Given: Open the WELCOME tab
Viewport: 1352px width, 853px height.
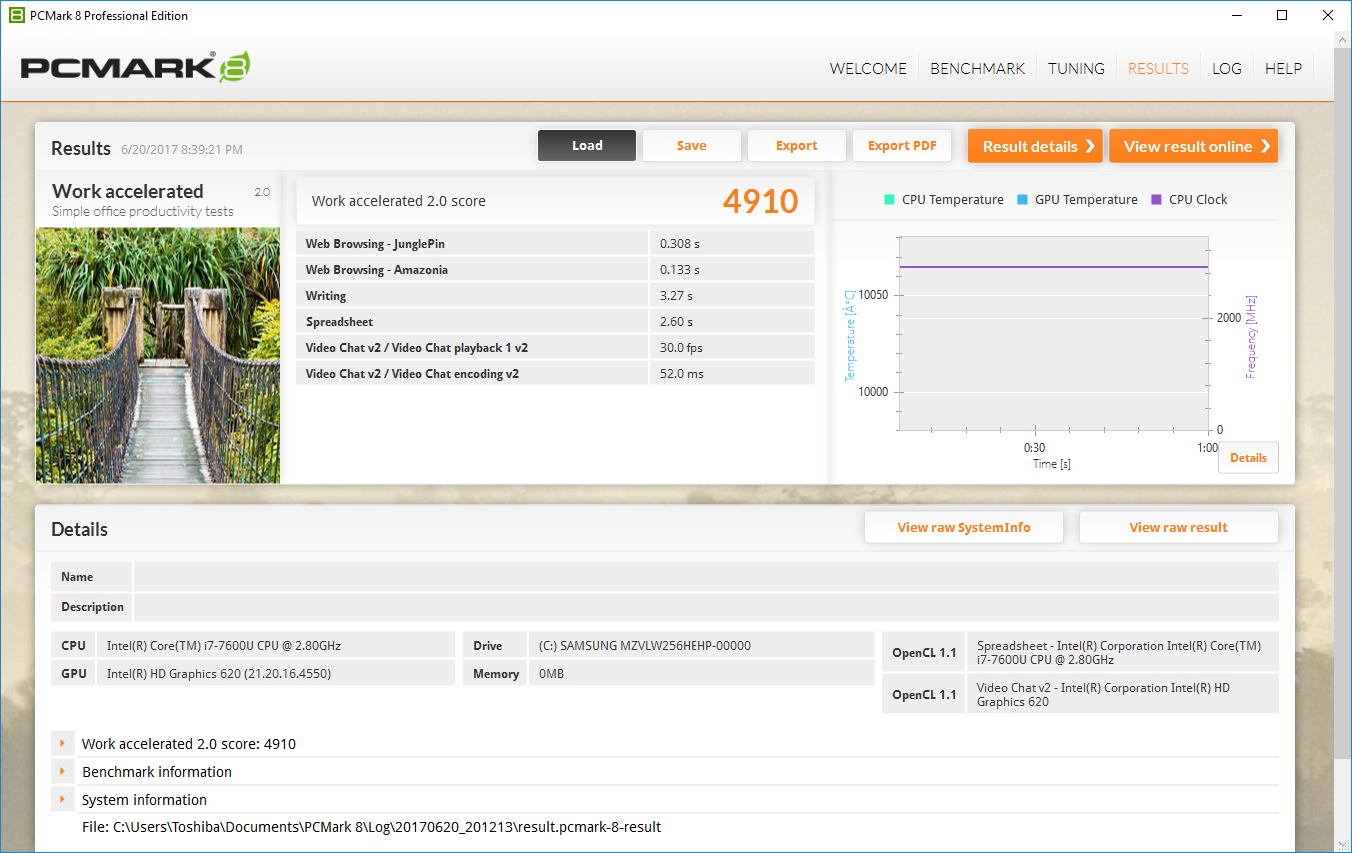Looking at the screenshot, I should pos(868,69).
